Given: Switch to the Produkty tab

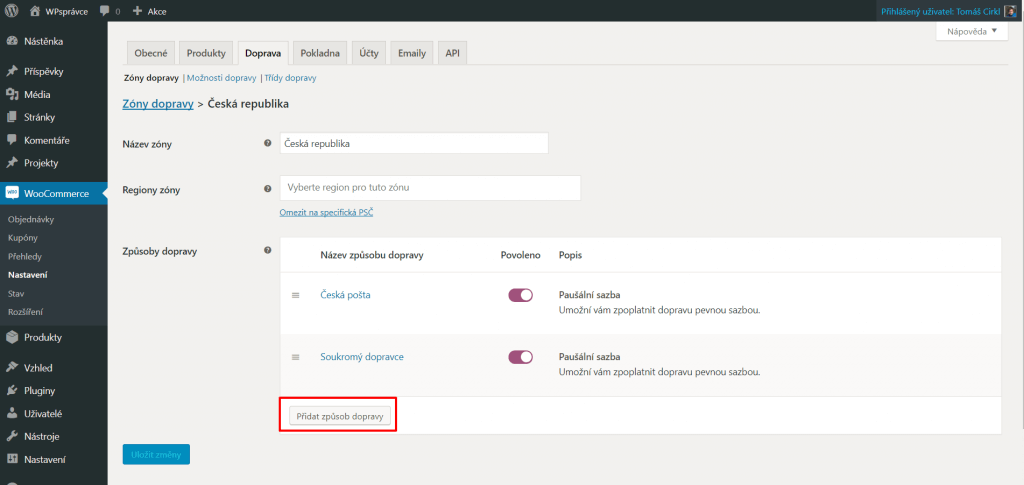Looking at the screenshot, I should [x=206, y=54].
